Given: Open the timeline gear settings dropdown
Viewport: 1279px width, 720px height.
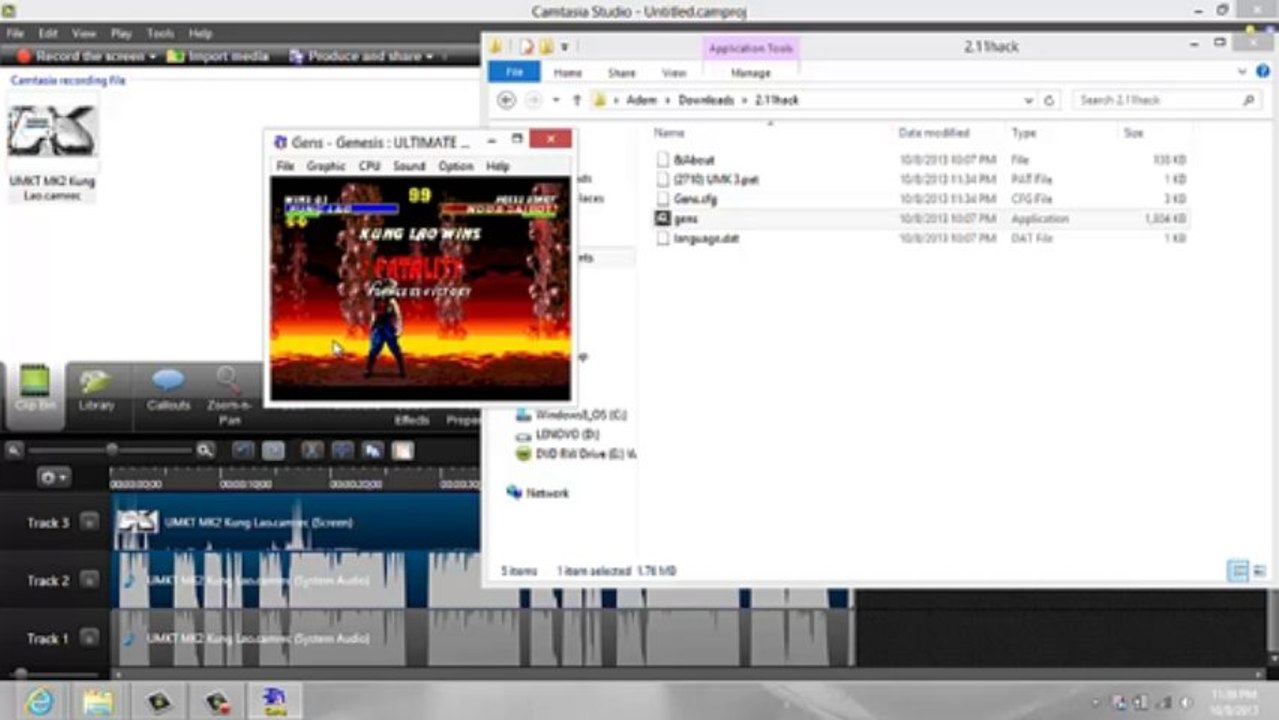Looking at the screenshot, I should click(x=54, y=478).
